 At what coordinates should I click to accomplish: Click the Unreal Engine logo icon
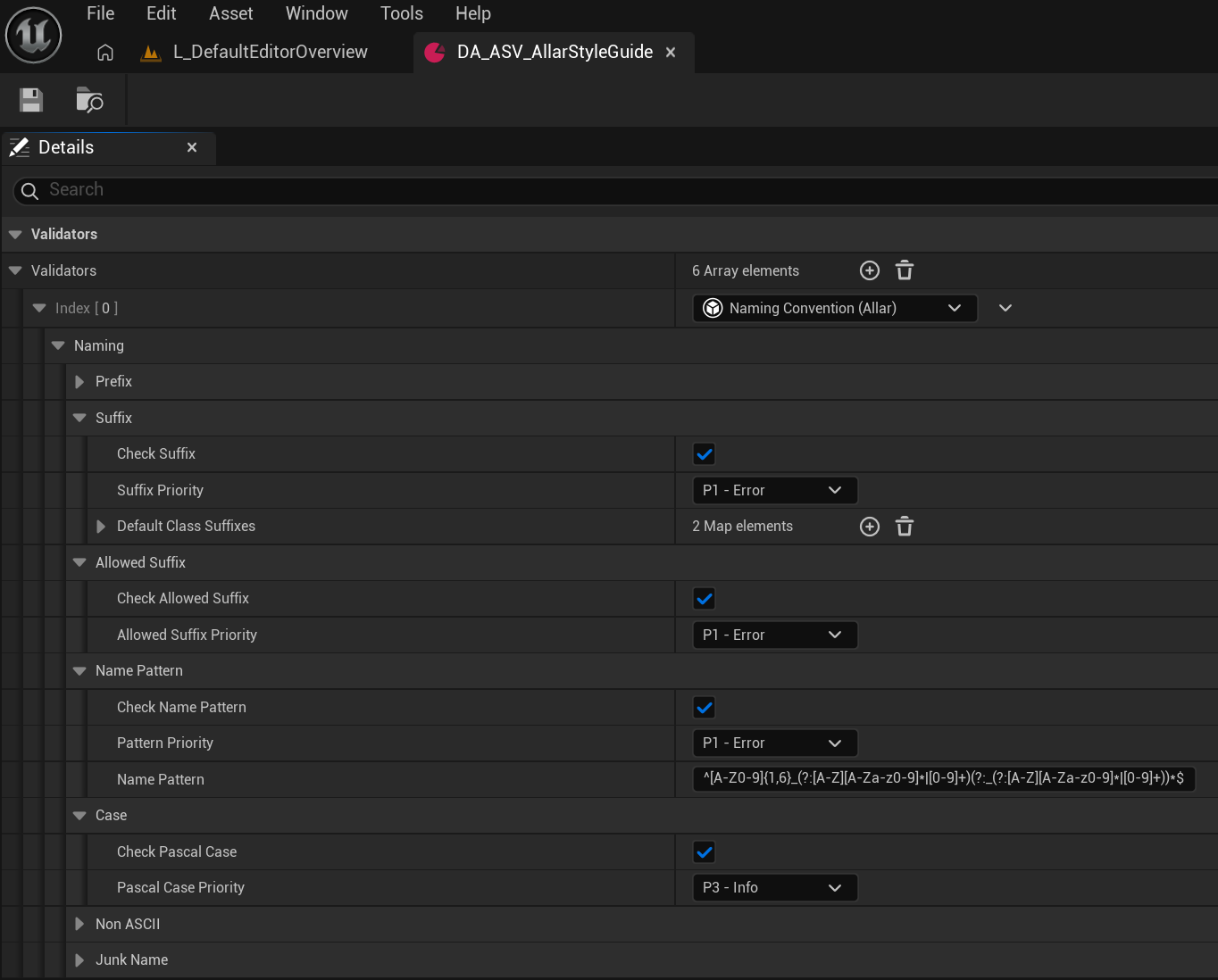tap(34, 36)
